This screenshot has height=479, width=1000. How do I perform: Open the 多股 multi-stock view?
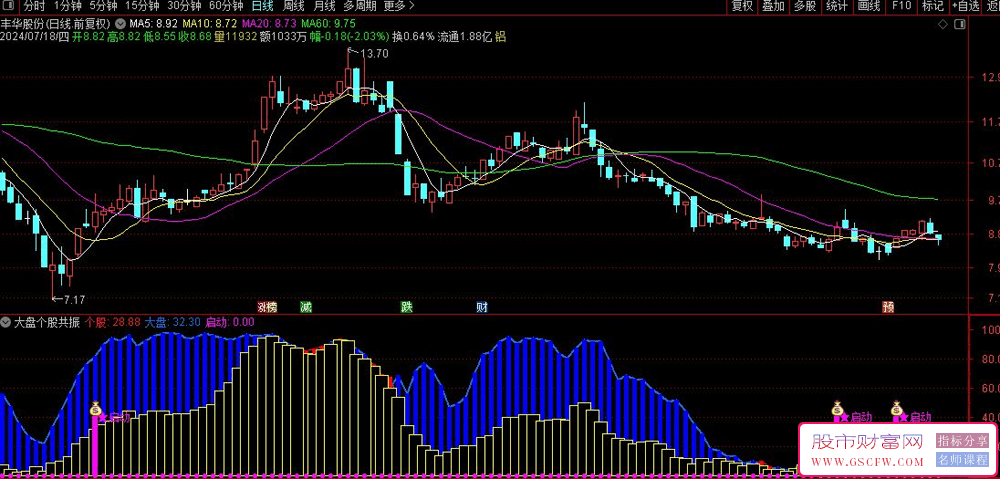(805, 6)
